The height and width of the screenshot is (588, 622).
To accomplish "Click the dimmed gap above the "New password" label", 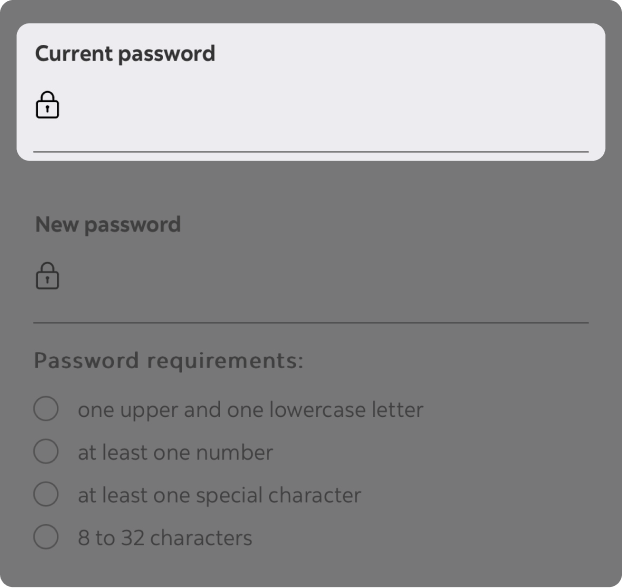I will 311,185.
